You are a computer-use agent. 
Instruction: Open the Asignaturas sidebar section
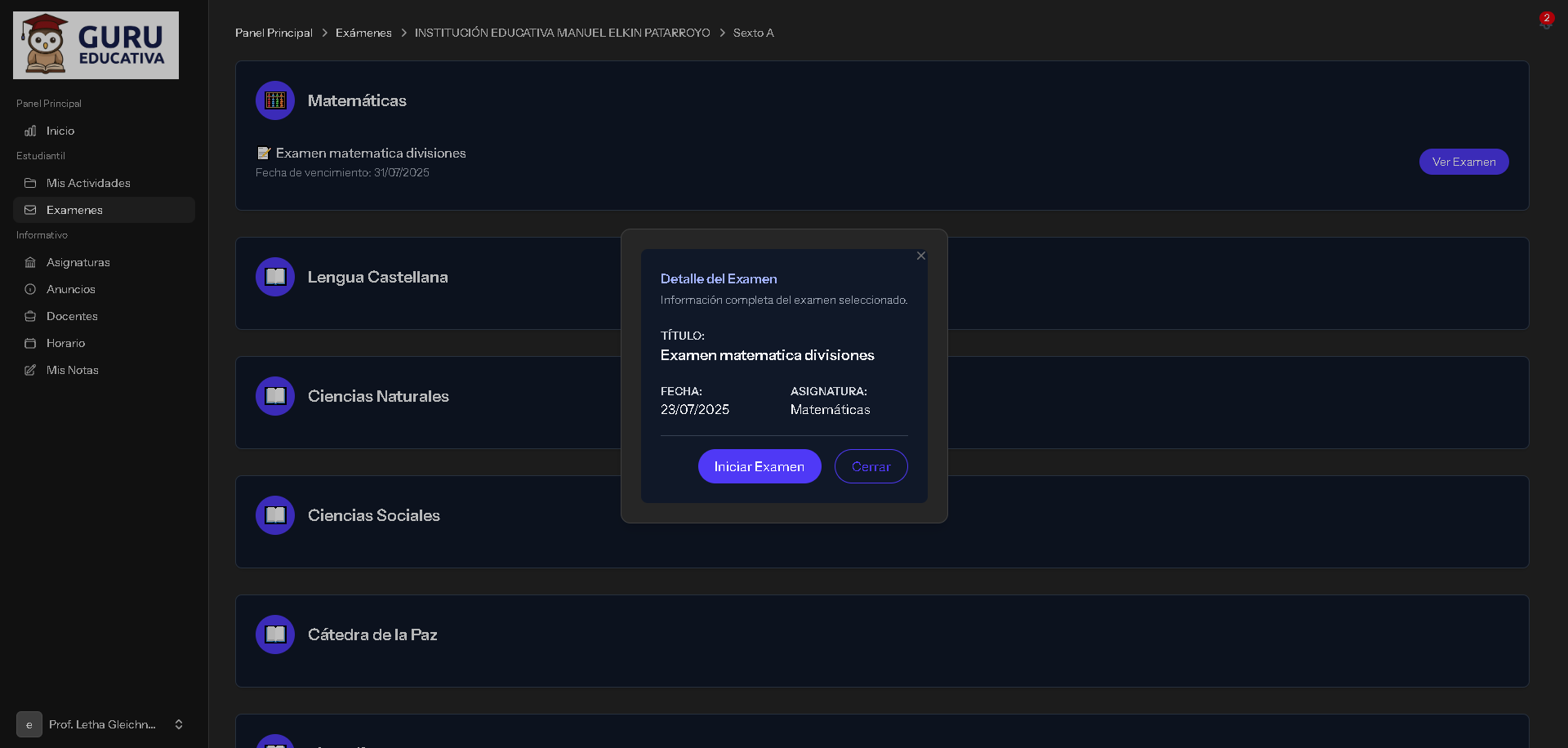click(x=78, y=262)
